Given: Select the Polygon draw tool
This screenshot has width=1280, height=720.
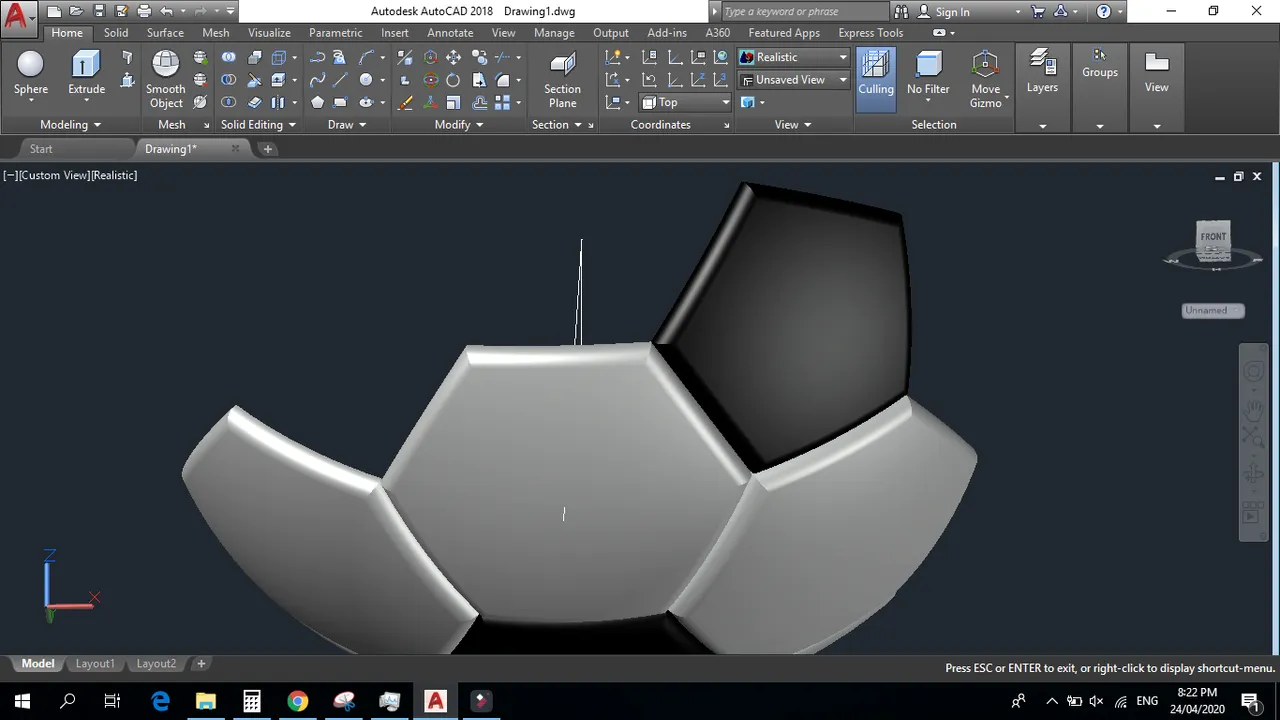Looking at the screenshot, I should [x=317, y=102].
